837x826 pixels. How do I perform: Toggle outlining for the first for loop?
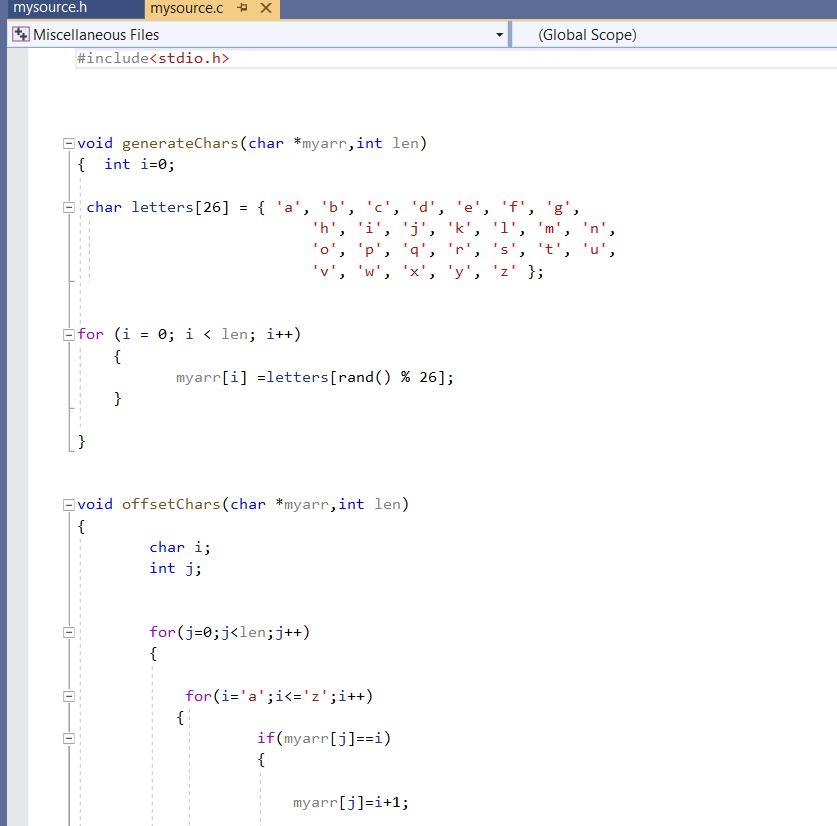[68, 334]
